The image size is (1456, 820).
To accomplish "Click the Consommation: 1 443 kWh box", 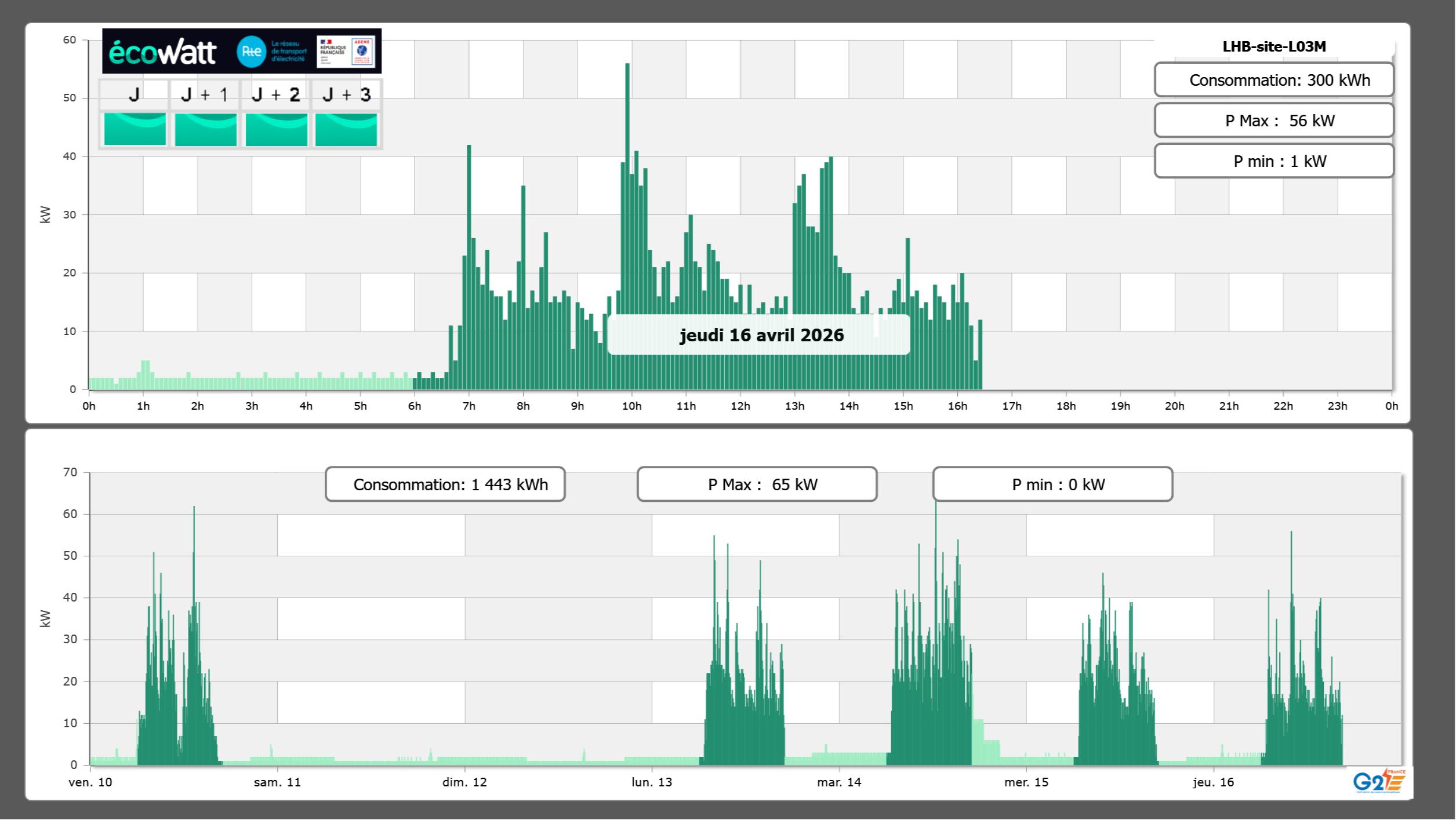I will [445, 484].
